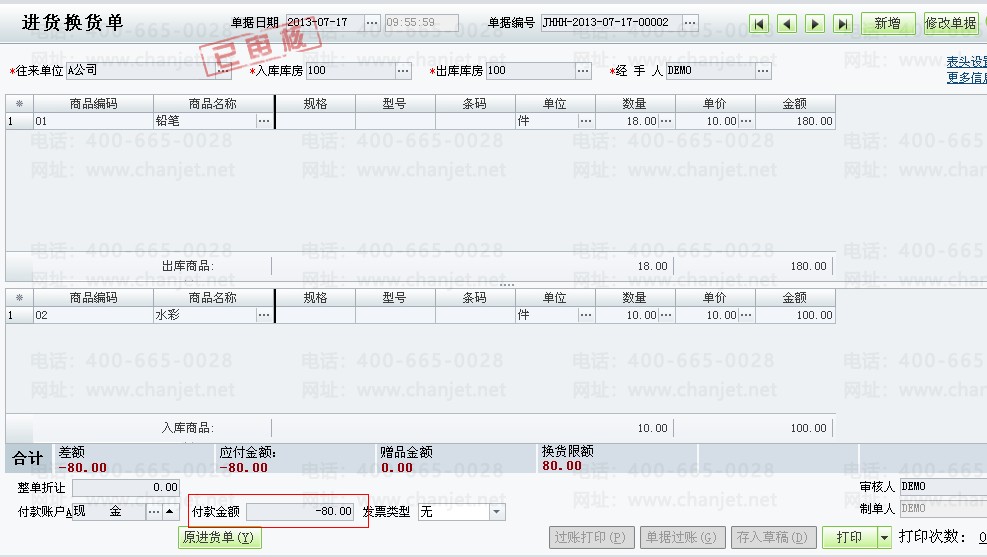987x557 pixels.
Task: Open product lookup in 铅笔 row
Action: 264,121
